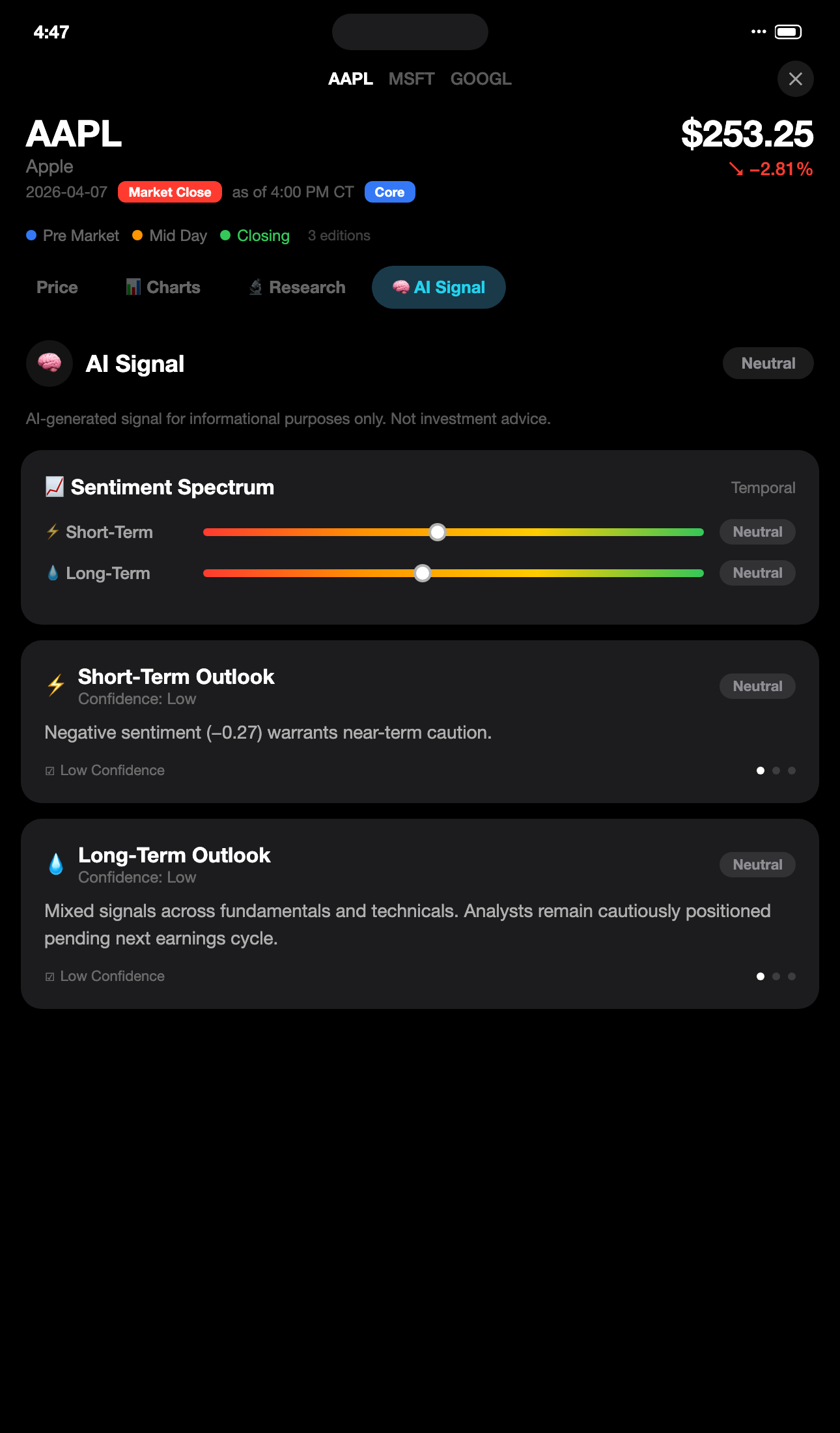Screen dimensions: 840x1433
Task: Select the Charts bar-chart icon
Action: (133, 287)
